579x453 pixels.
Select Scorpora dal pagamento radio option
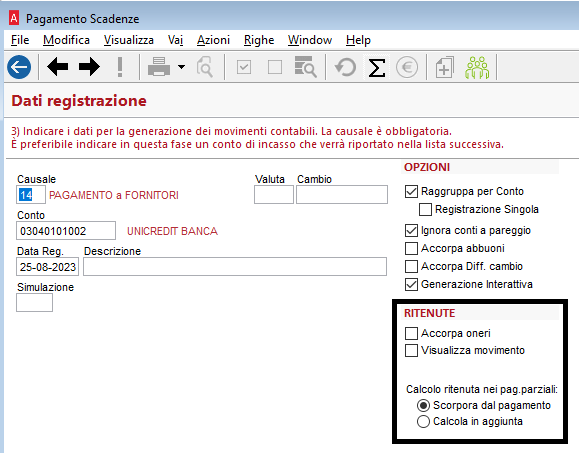coord(423,405)
